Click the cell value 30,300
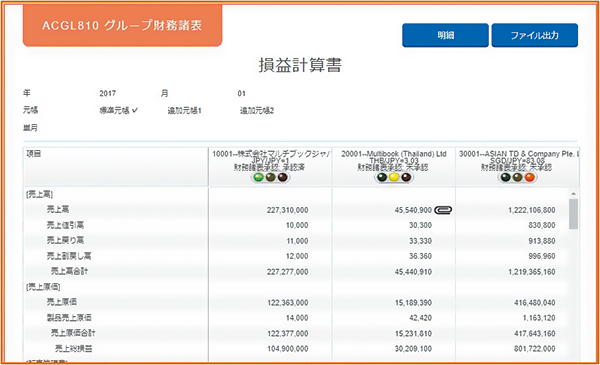This screenshot has width=600, height=365. pos(421,225)
